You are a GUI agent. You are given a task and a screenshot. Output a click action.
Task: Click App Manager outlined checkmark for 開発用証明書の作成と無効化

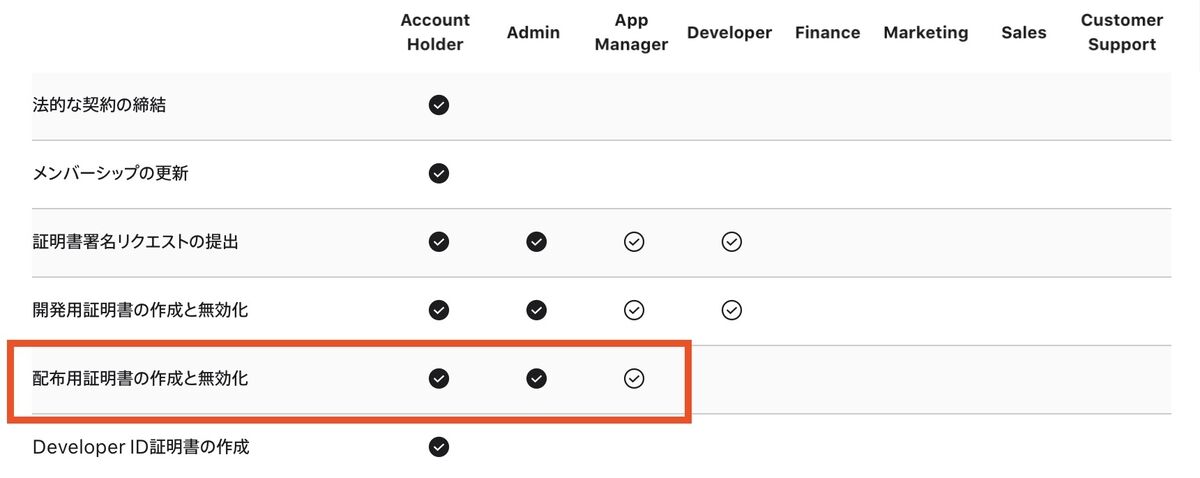pyautogui.click(x=633, y=310)
